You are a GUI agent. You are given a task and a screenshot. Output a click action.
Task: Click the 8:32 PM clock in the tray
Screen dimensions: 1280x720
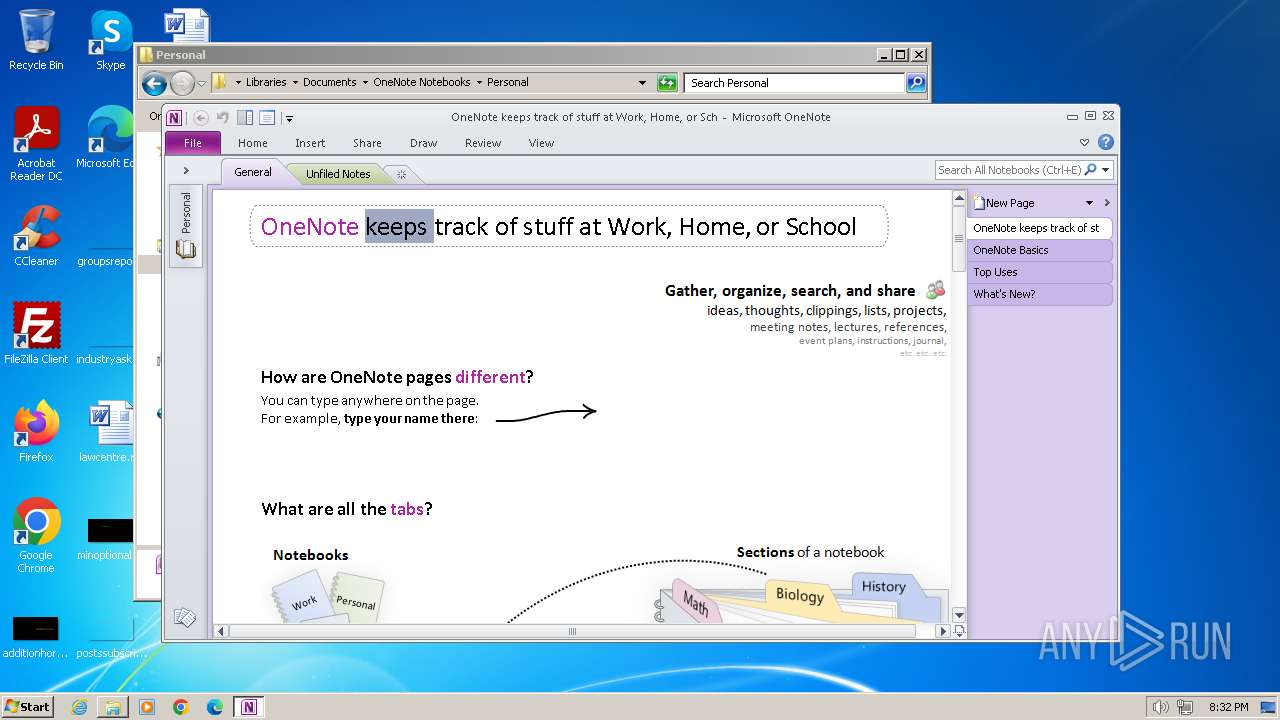tap(1228, 707)
